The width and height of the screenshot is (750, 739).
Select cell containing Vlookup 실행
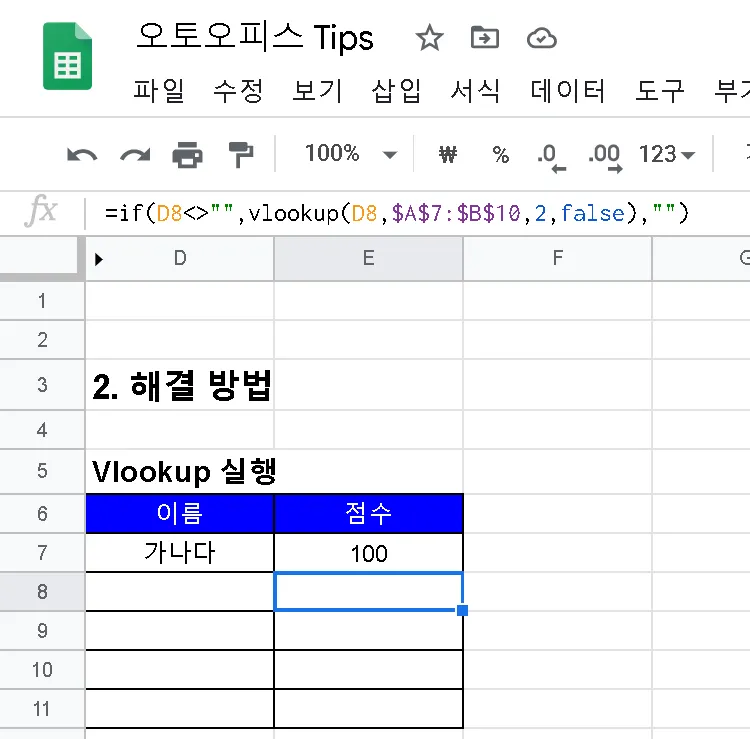(x=180, y=471)
